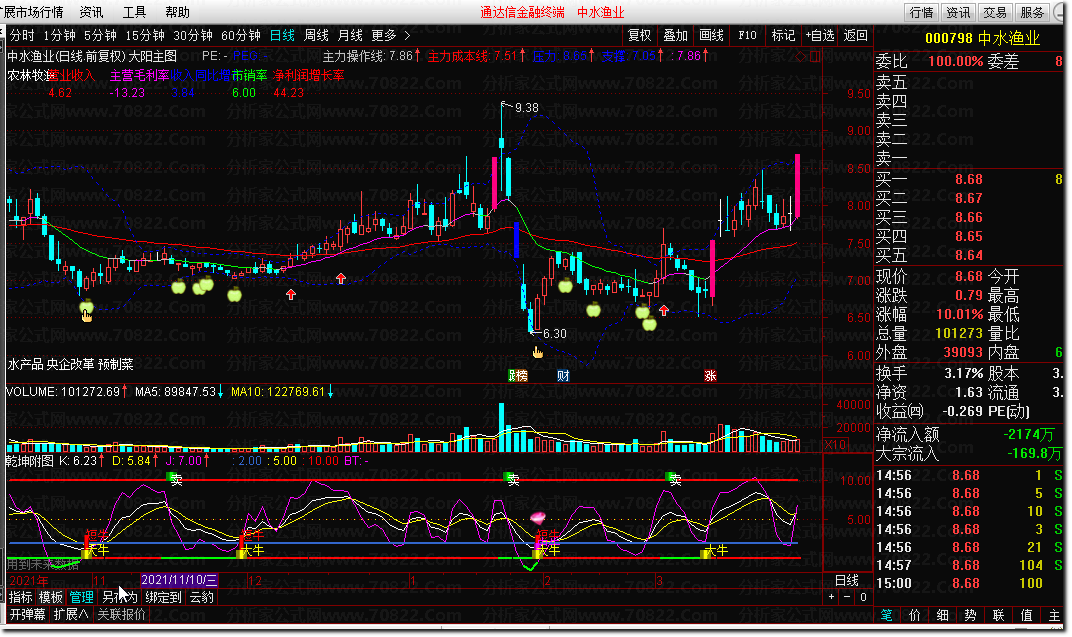Click the diamond icon in chart header
This screenshot has width=1072, height=637.
(801, 56)
